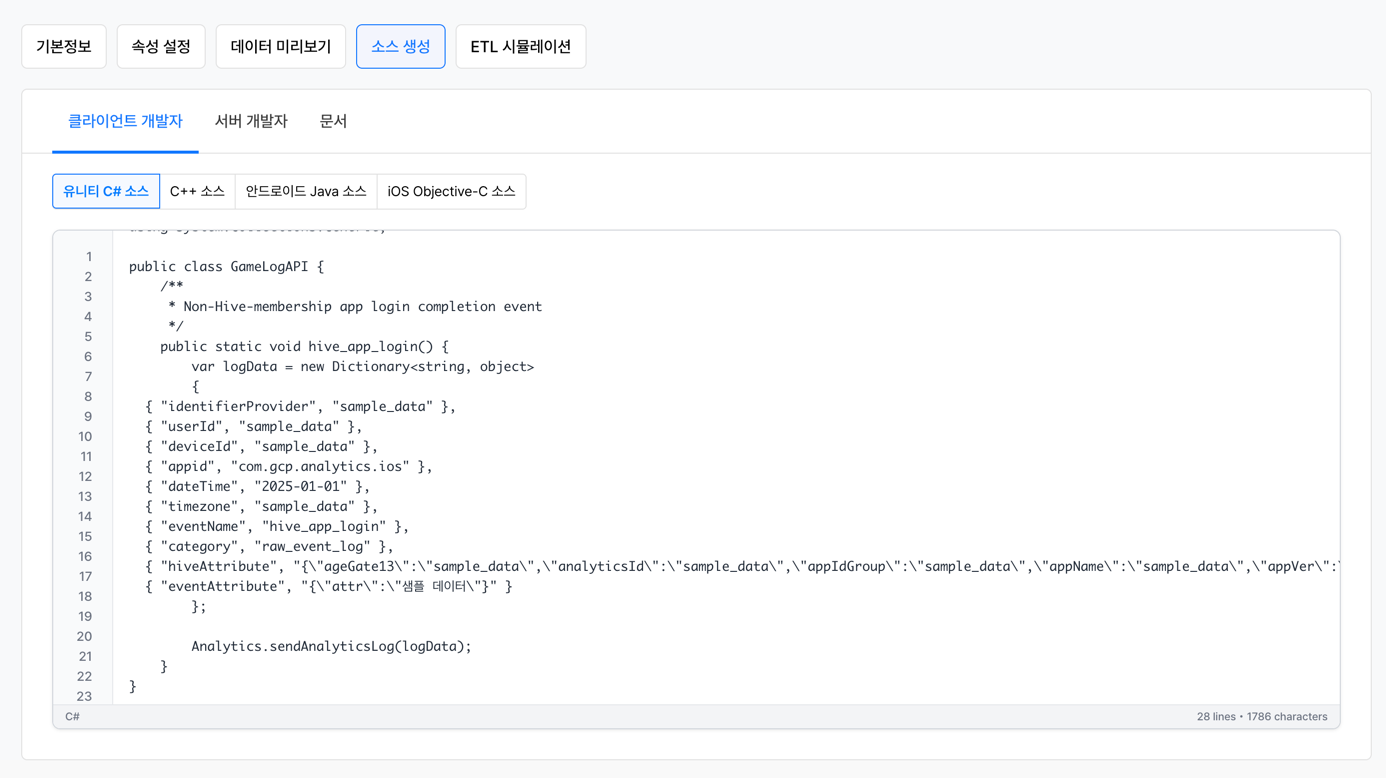
Task: Click the hiveAttribute JSON string line
Action: click(700, 567)
